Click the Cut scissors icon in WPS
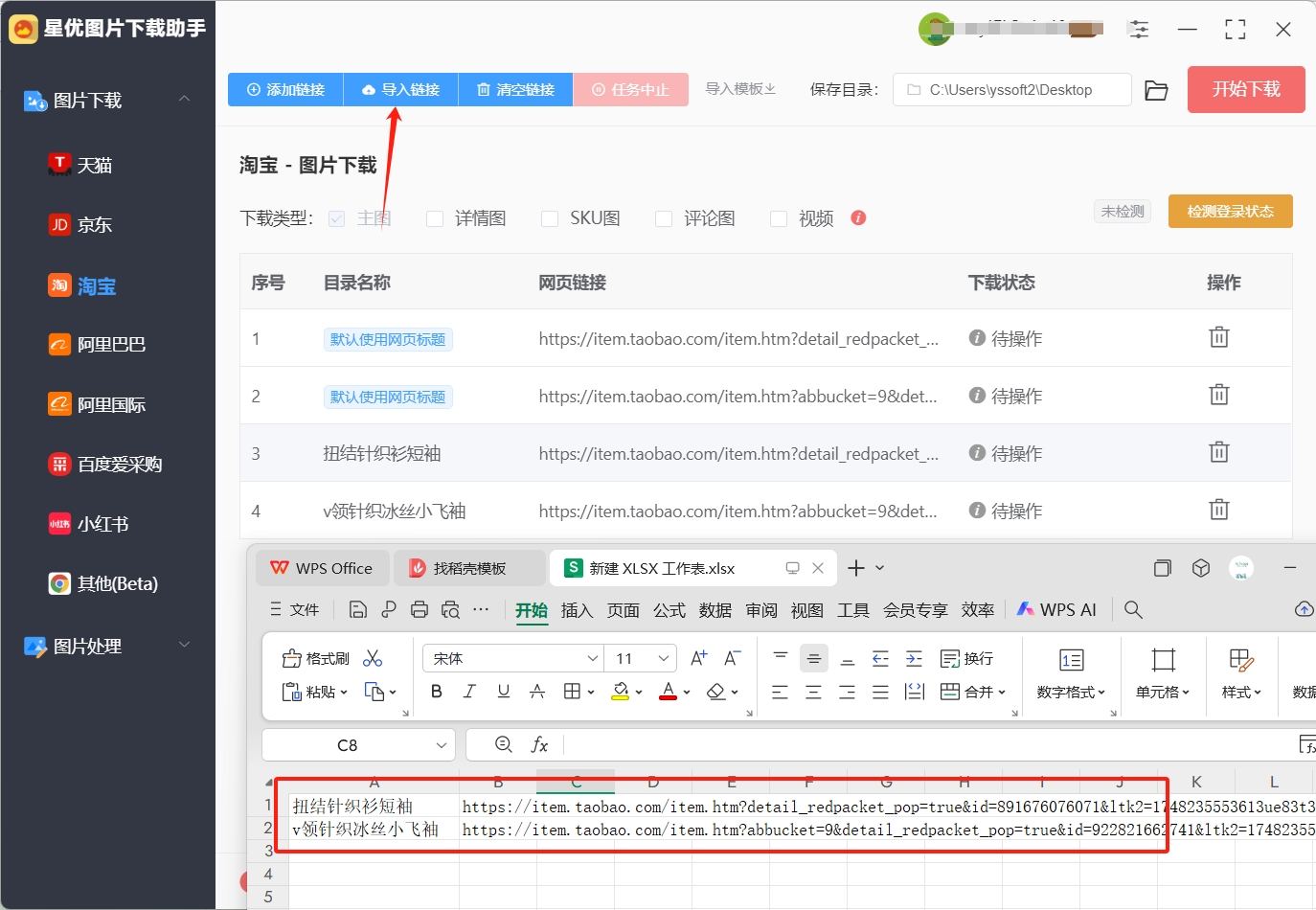The image size is (1316, 910). tap(373, 658)
